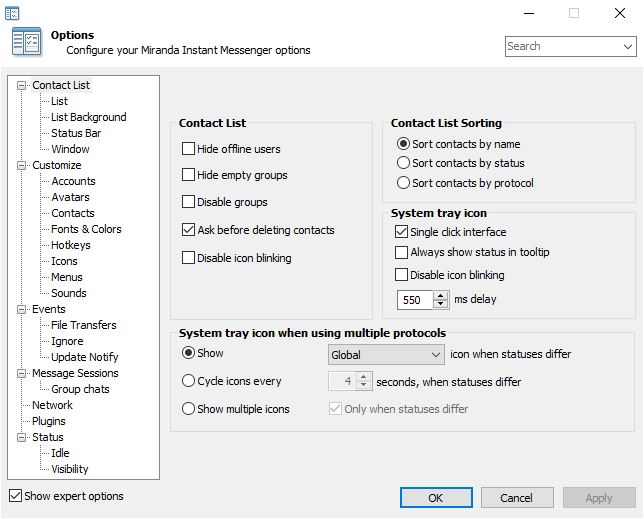Viewport: 644px width, 519px height.
Task: Open the Fonts & Colors settings page
Action: point(86,229)
